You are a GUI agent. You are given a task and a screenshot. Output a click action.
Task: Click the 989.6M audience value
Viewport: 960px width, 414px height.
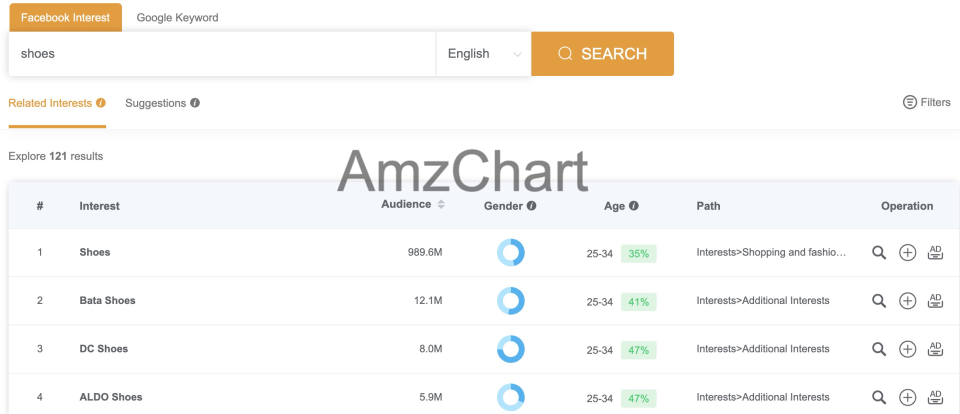pyautogui.click(x=425, y=252)
